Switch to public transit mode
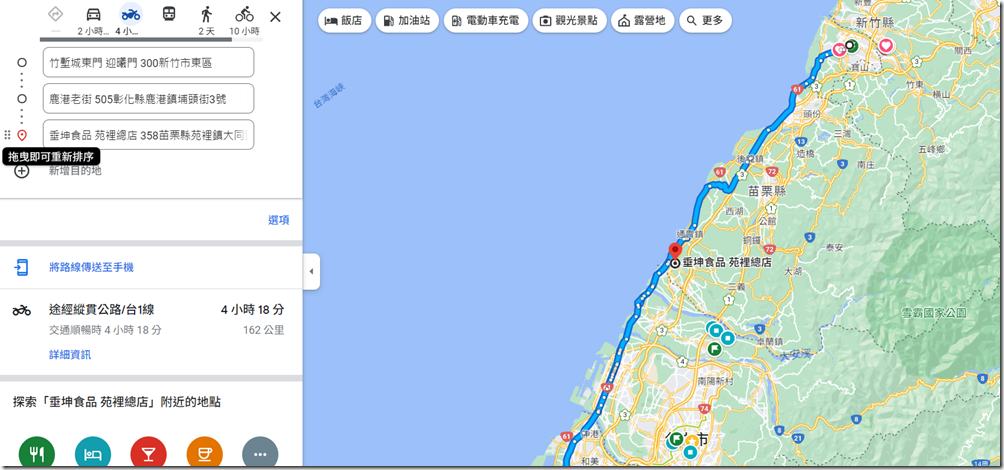The width and height of the screenshot is (1004, 470). (x=169, y=13)
